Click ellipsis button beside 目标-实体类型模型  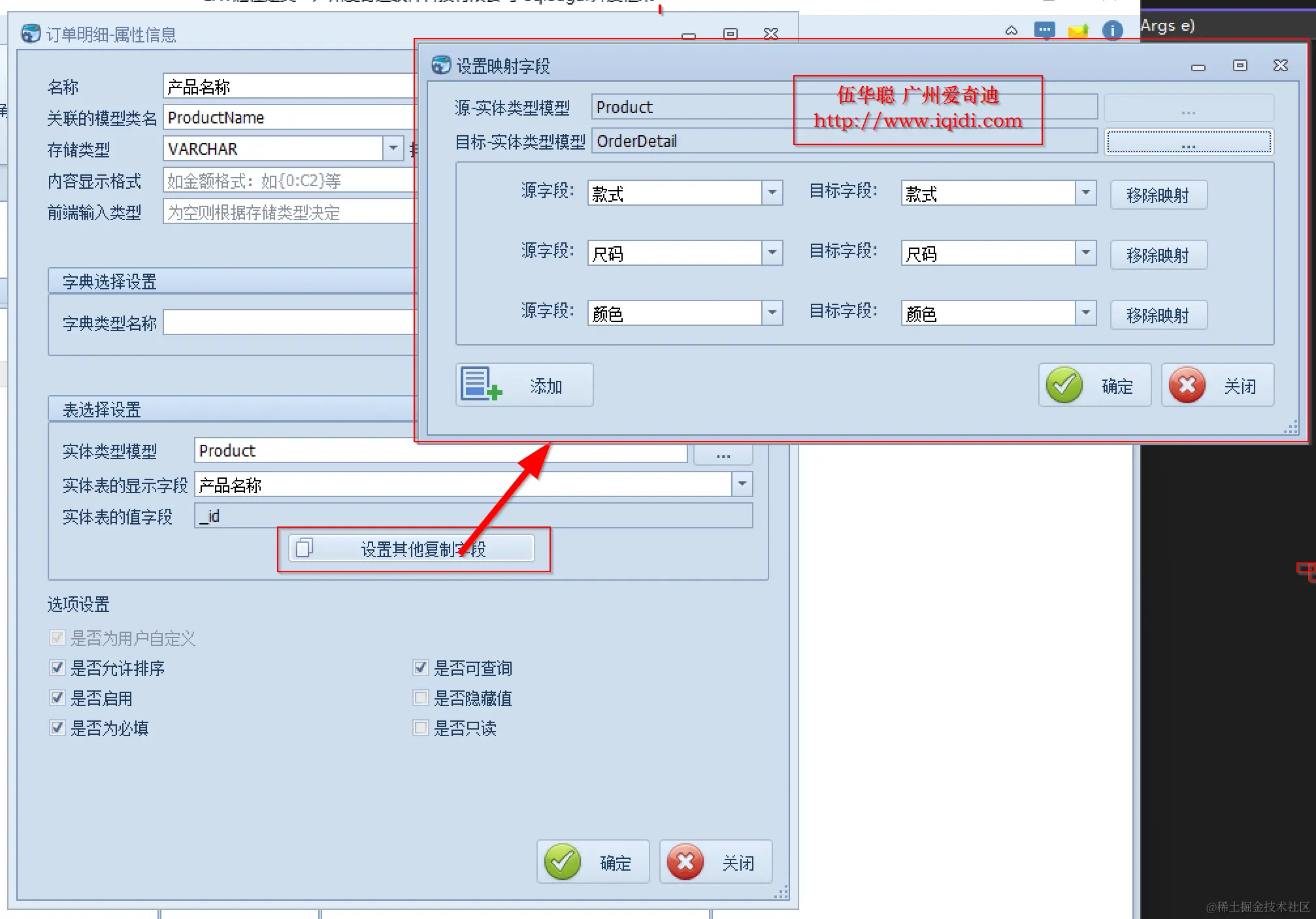[x=1189, y=142]
